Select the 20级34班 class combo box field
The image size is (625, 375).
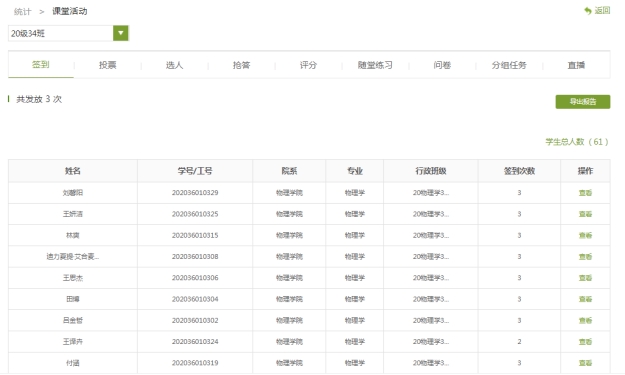tap(68, 33)
